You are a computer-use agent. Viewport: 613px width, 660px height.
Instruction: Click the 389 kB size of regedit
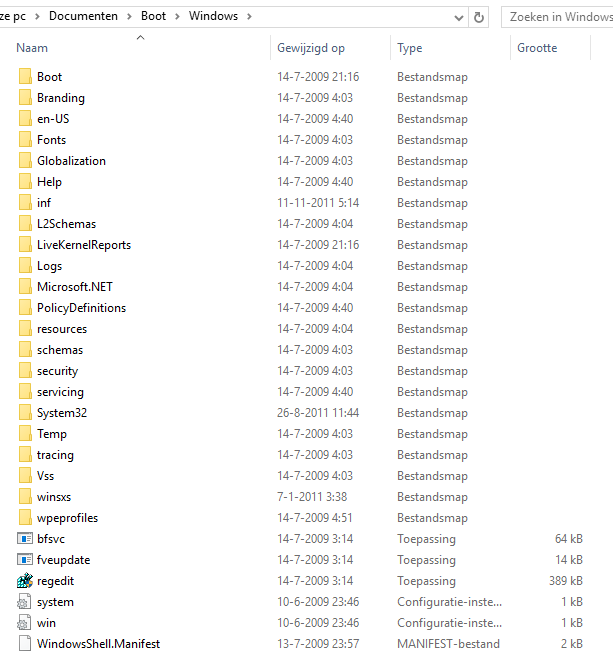566,581
